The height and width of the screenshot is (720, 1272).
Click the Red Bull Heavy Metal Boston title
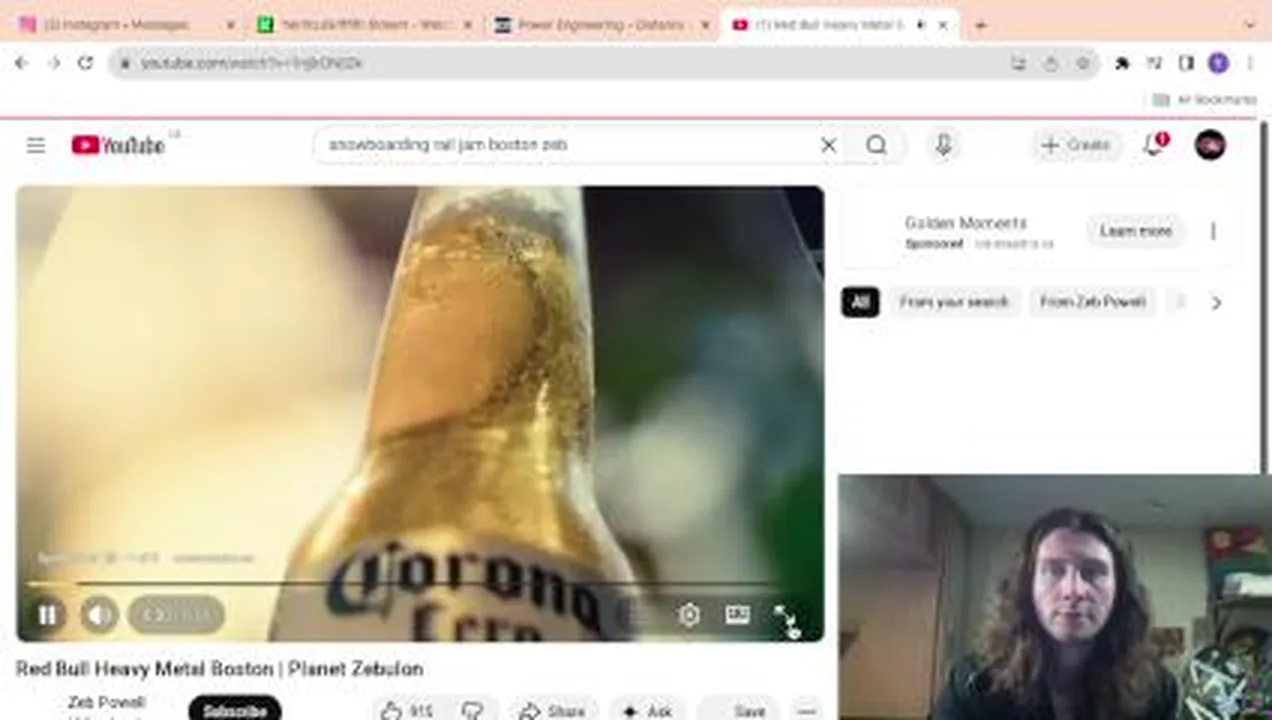pos(219,668)
